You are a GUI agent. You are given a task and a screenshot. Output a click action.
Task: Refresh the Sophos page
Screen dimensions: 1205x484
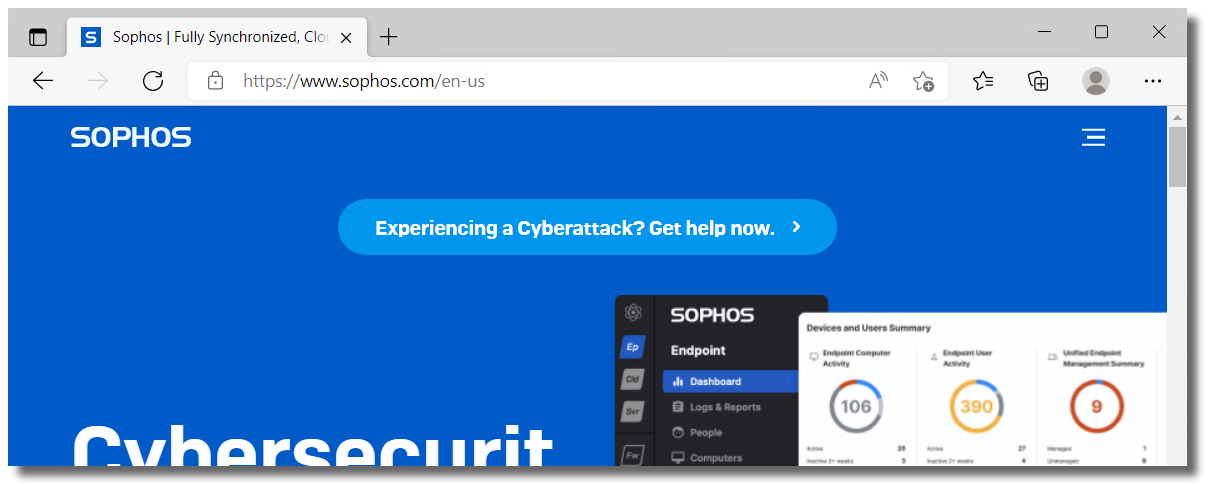[x=153, y=81]
